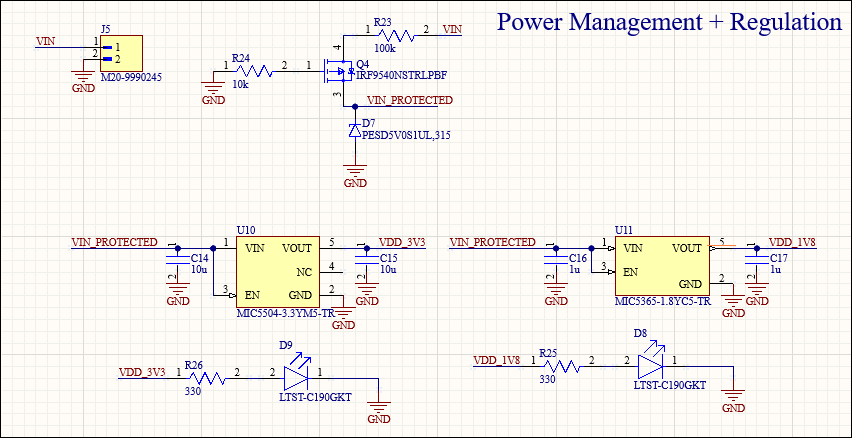Click the 330 value under R25
852x438 pixels.
547,379
